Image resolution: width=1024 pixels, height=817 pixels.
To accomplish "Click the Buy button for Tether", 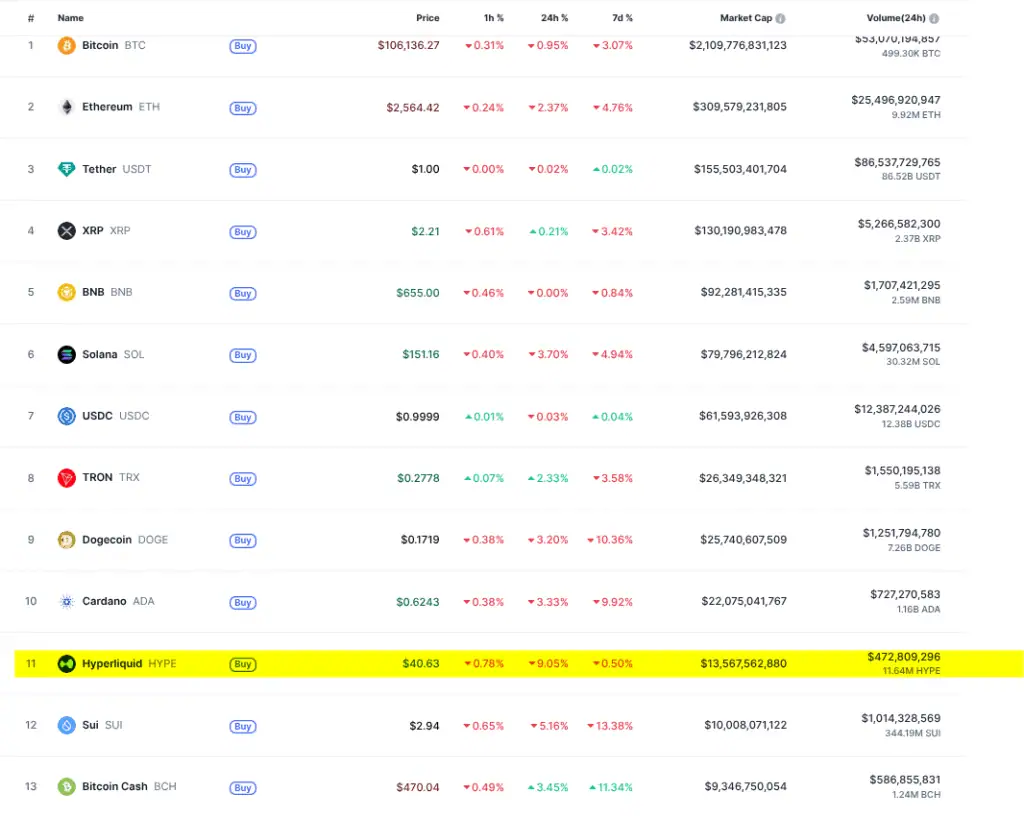I will (242, 170).
